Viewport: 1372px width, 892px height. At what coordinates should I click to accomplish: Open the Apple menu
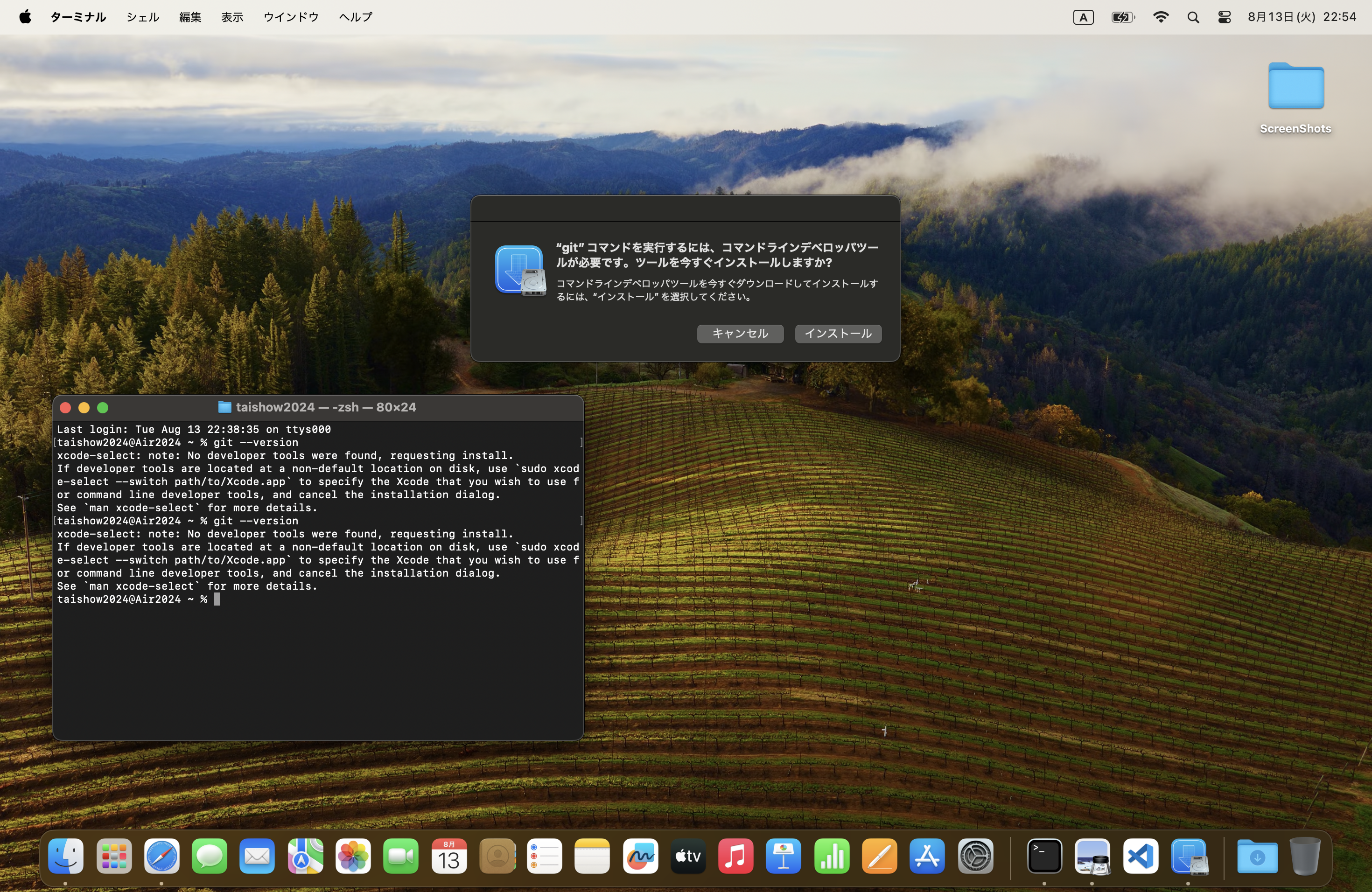25,17
